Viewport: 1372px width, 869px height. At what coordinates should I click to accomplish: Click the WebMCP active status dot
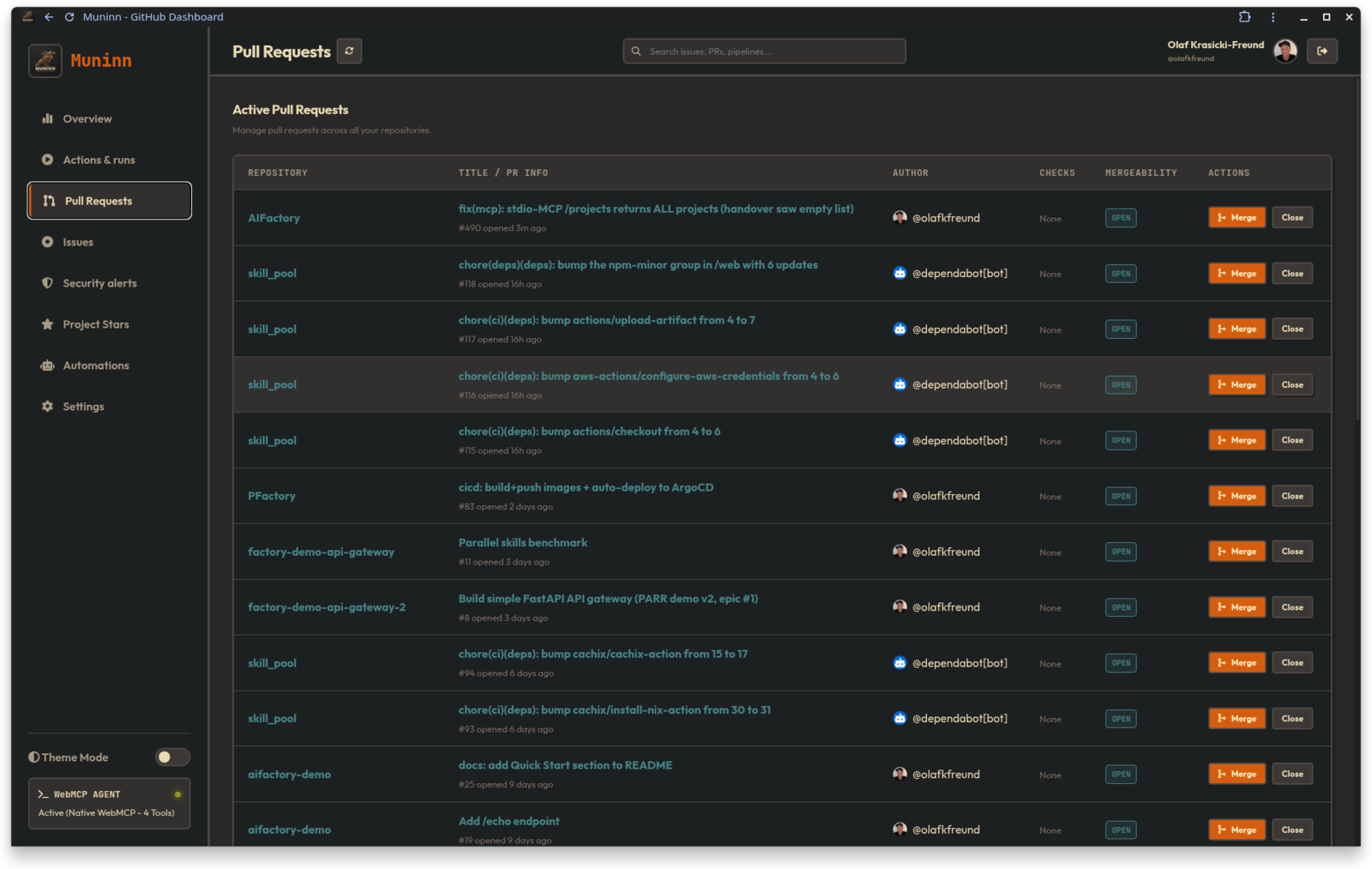click(178, 794)
